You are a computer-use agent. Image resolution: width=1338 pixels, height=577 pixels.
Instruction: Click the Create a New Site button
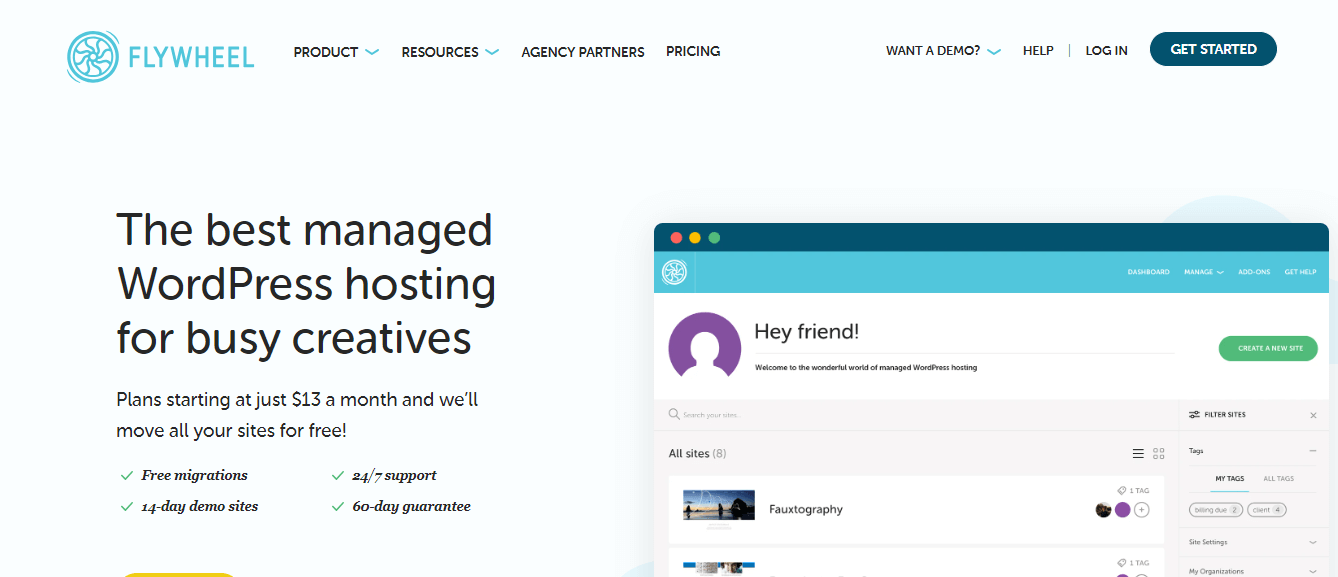1268,348
